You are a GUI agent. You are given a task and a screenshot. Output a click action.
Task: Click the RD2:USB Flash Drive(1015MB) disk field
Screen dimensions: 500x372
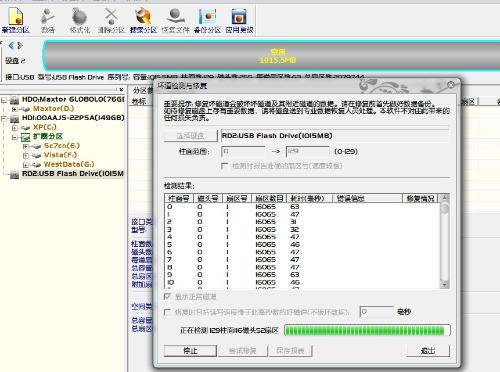(x=335, y=136)
